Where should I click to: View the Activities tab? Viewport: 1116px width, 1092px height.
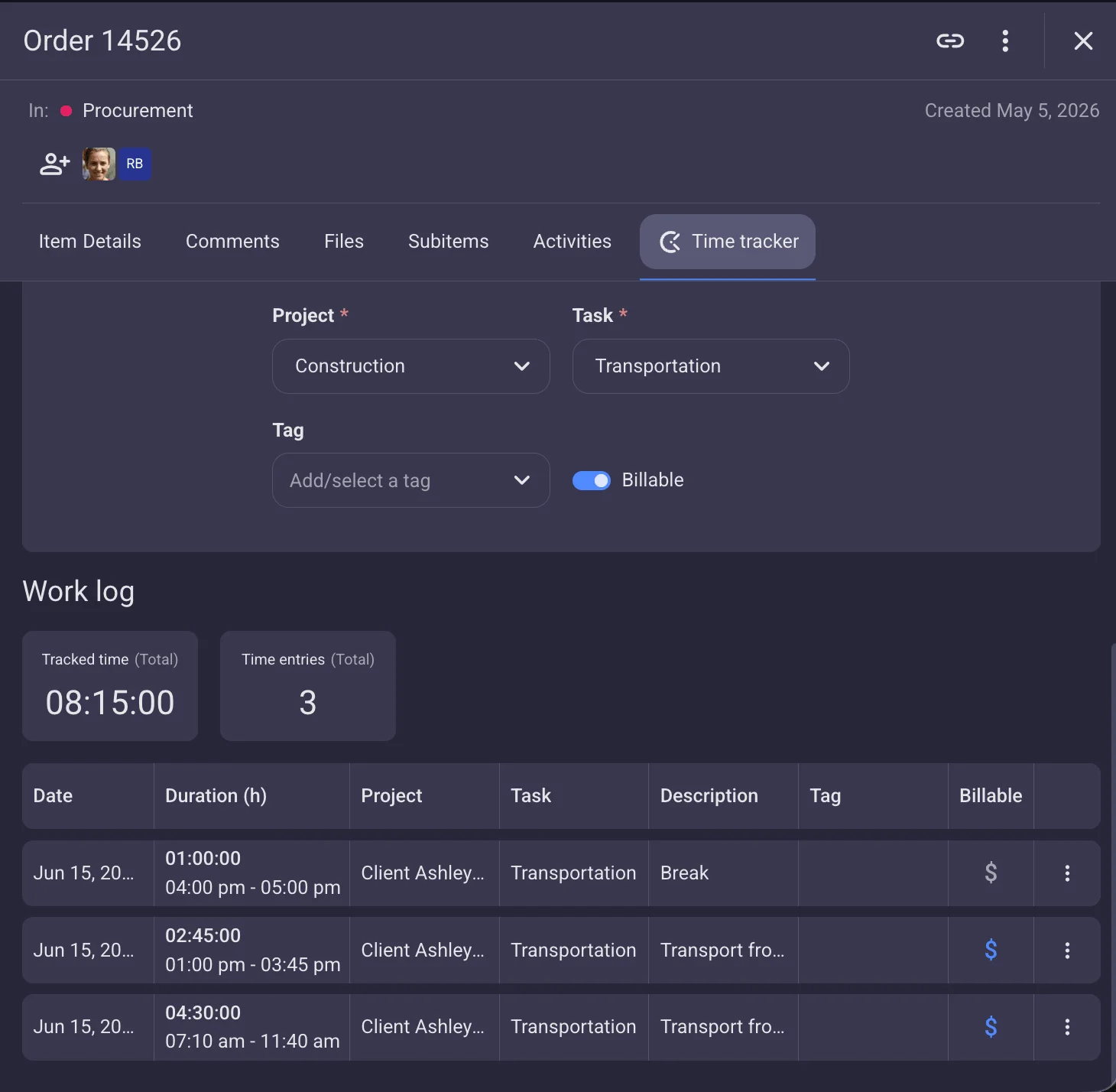coord(573,242)
